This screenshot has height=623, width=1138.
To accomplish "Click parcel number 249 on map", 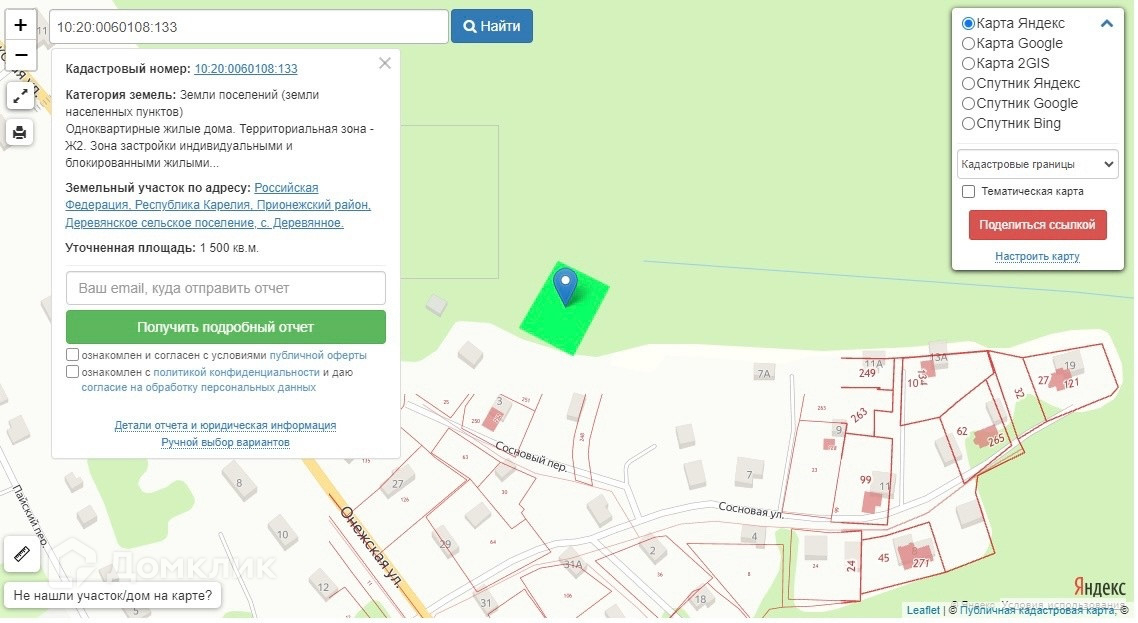I will [x=867, y=373].
